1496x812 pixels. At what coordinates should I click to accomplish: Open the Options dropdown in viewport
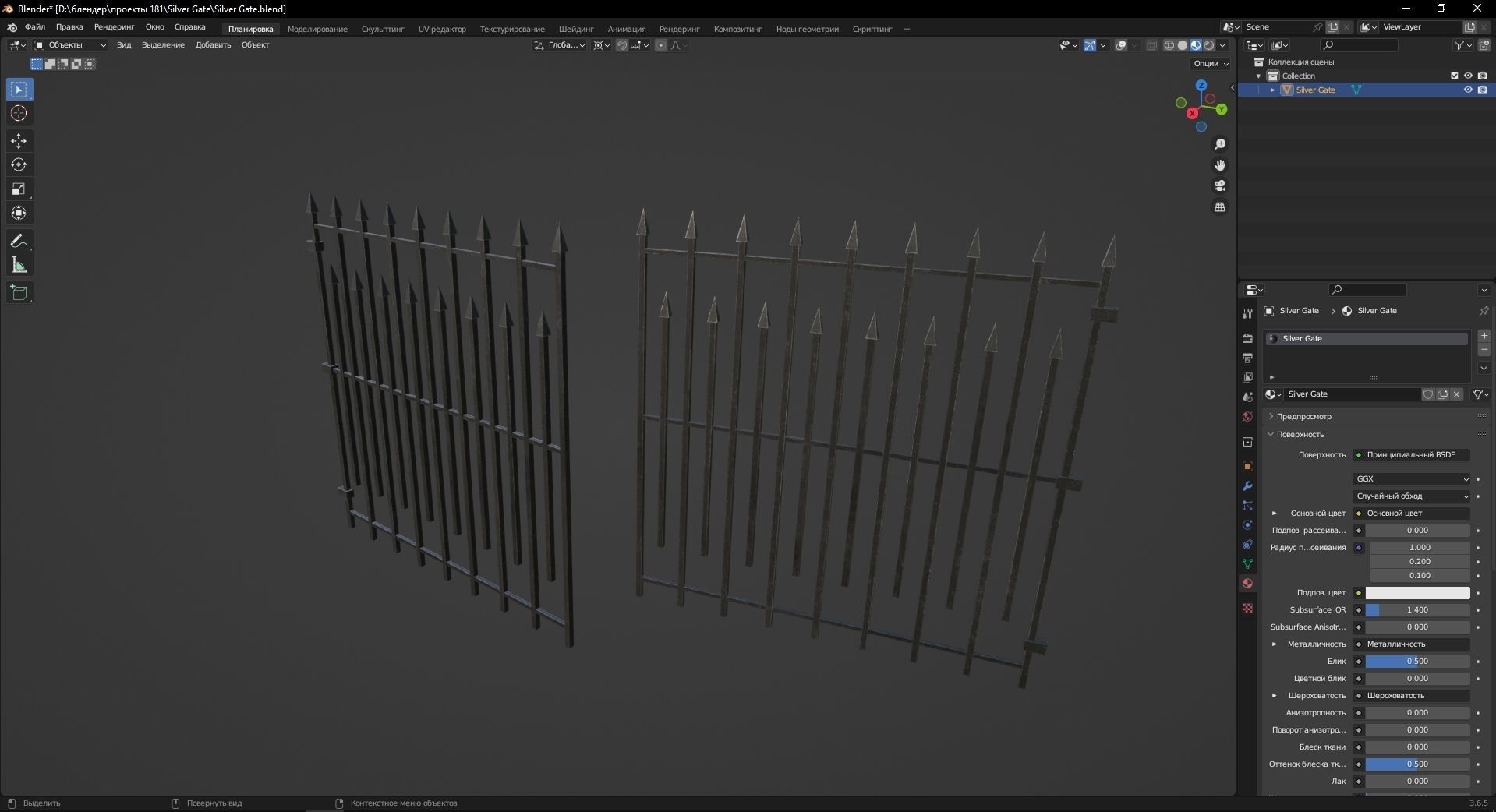point(1211,64)
